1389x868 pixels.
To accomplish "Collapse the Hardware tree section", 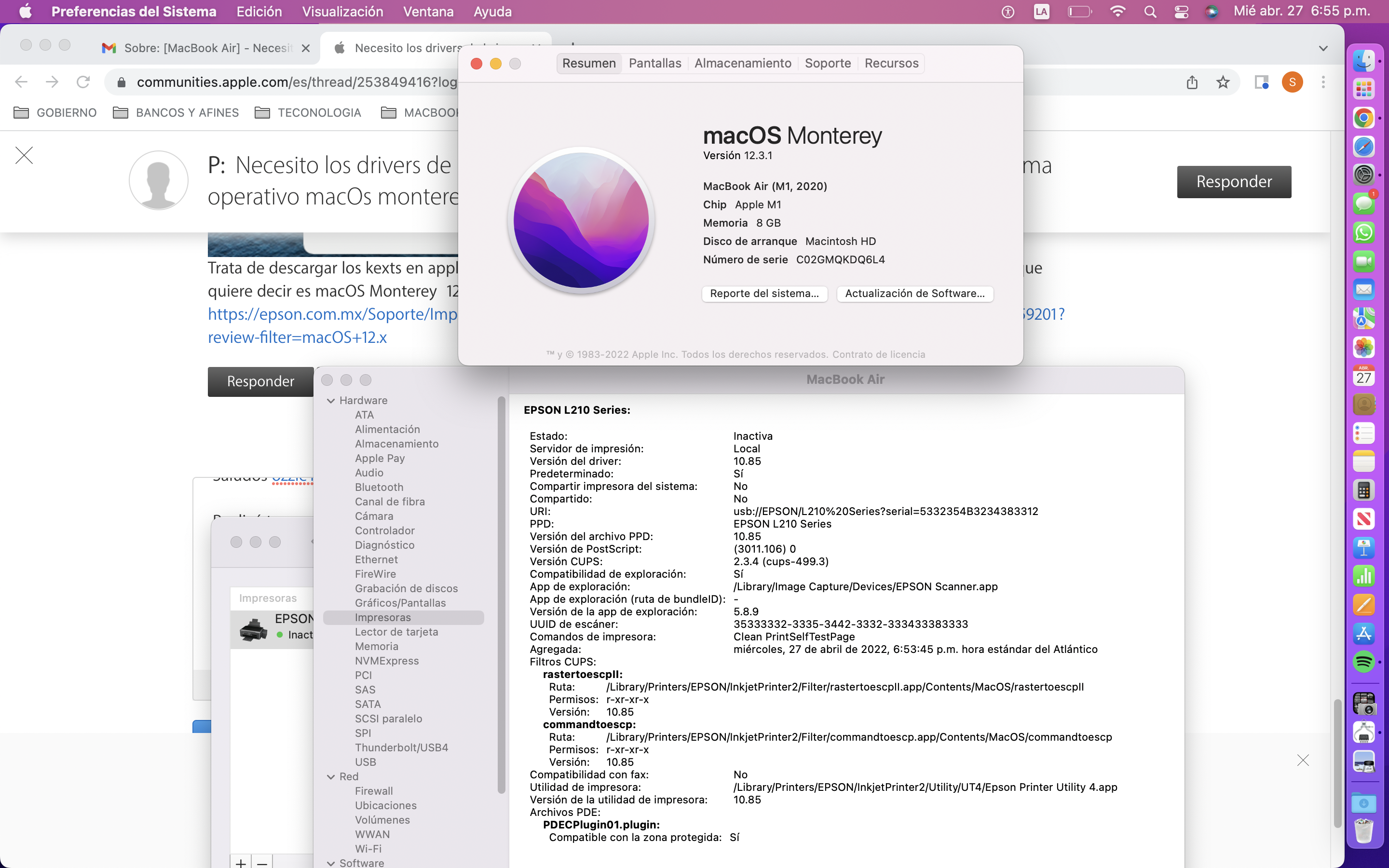I will click(x=330, y=401).
